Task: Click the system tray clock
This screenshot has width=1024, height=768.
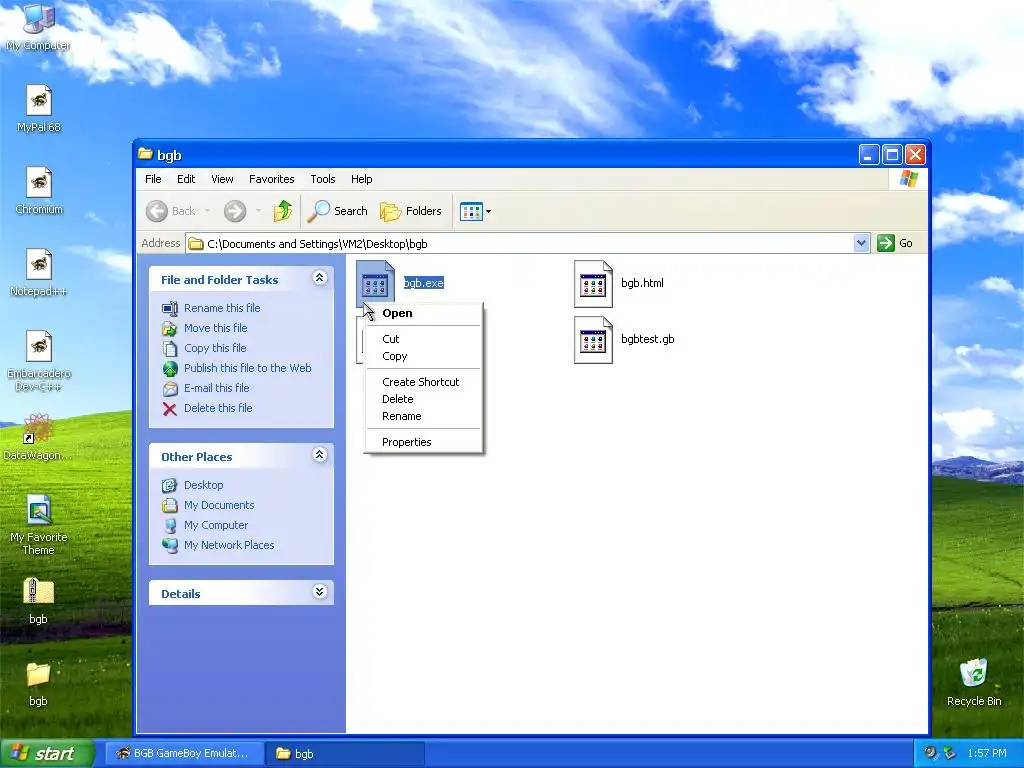Action: [x=987, y=754]
